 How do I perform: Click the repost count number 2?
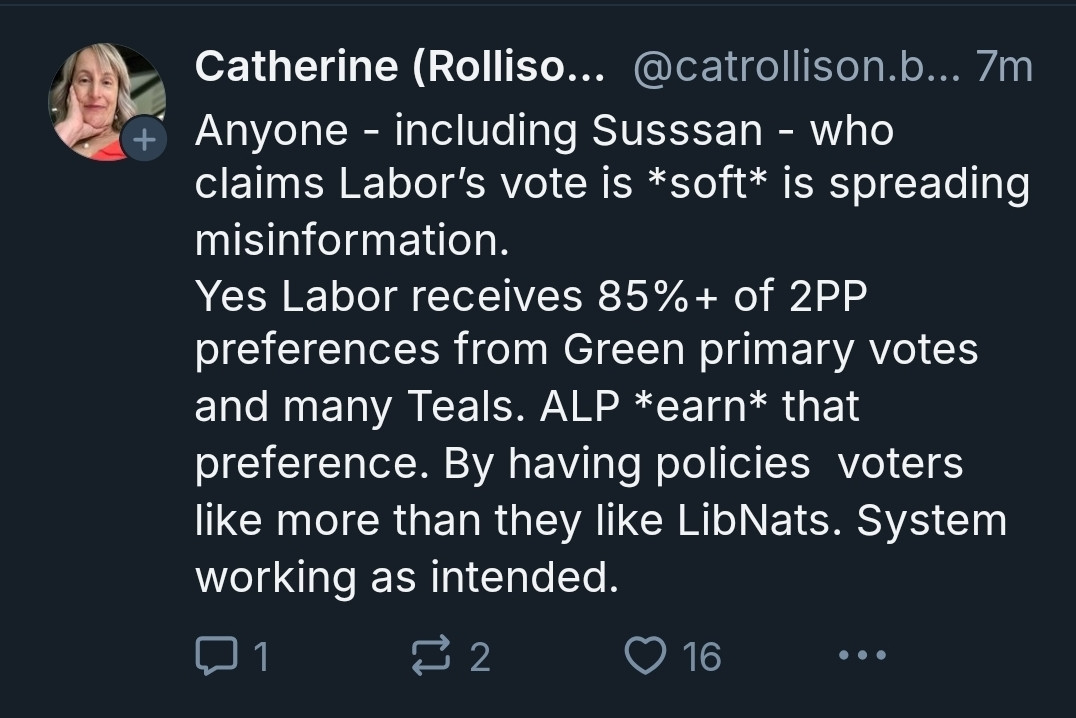pos(480,656)
